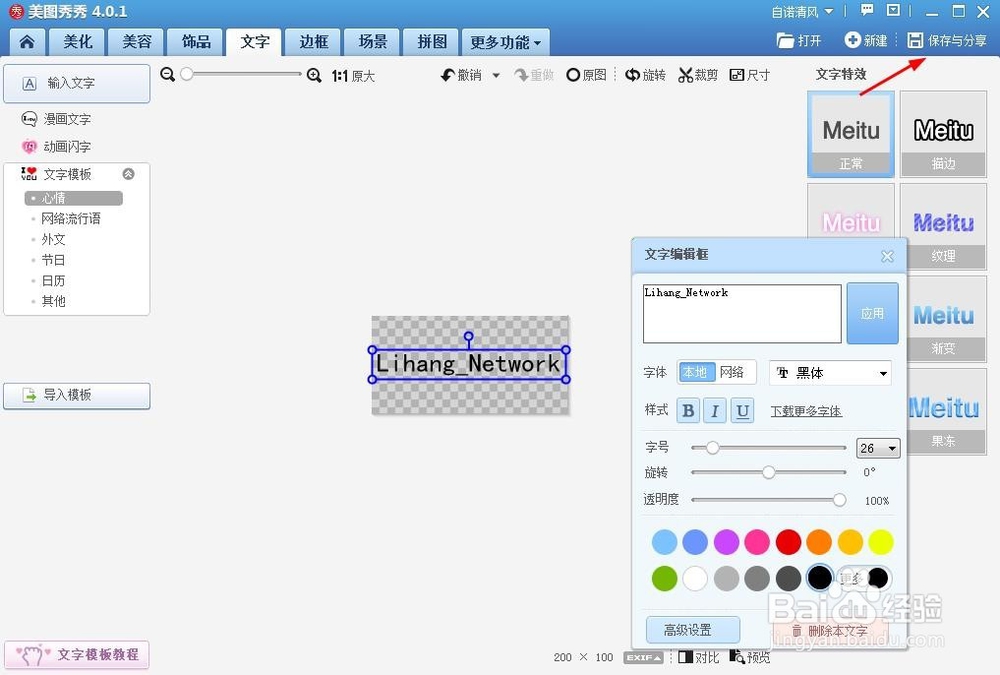Open the 拼图 tab

tap(432, 42)
